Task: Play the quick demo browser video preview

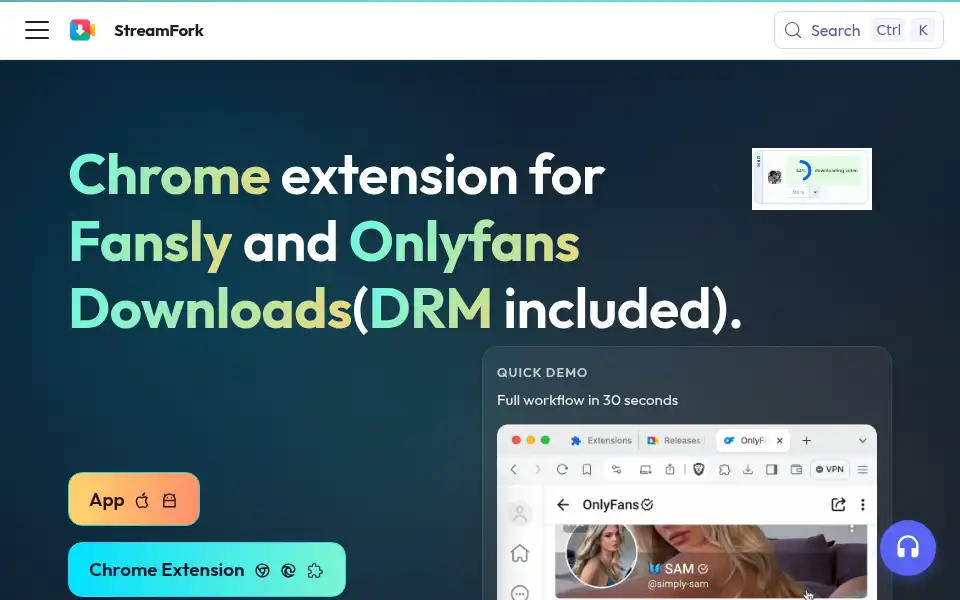Action: coord(686,512)
